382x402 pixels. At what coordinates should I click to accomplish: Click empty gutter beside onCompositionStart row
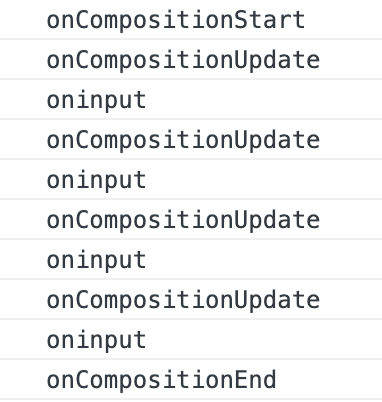(x=22, y=20)
